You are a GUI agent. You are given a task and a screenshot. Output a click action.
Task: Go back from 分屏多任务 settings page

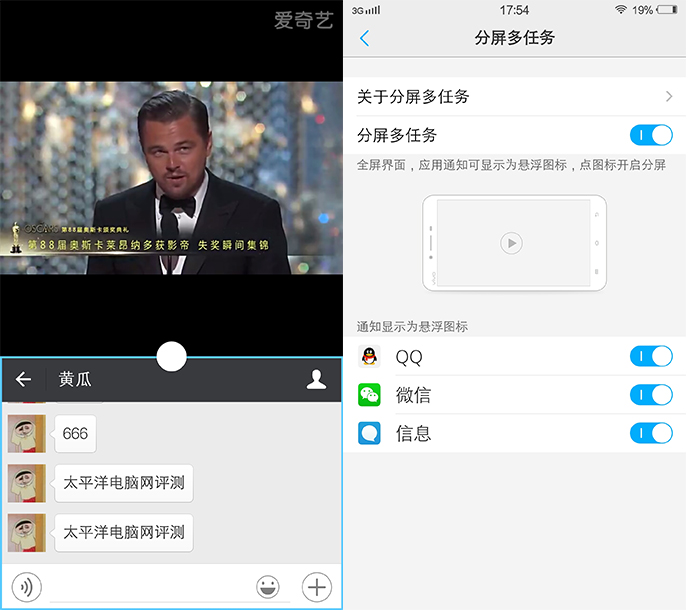click(364, 38)
